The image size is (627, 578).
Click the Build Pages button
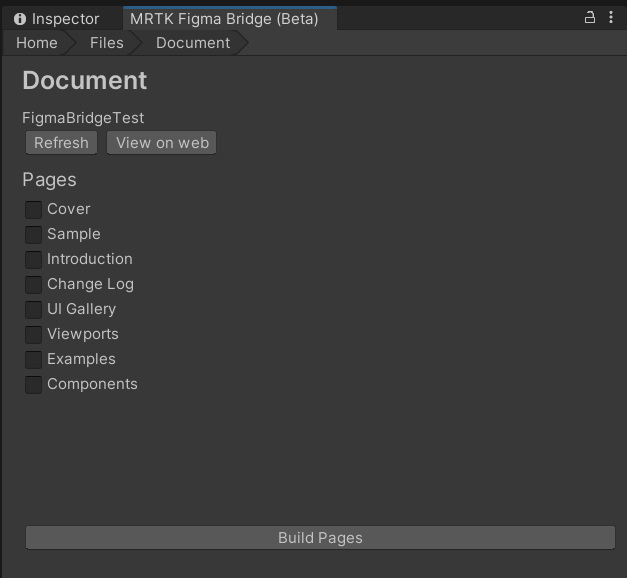point(320,538)
